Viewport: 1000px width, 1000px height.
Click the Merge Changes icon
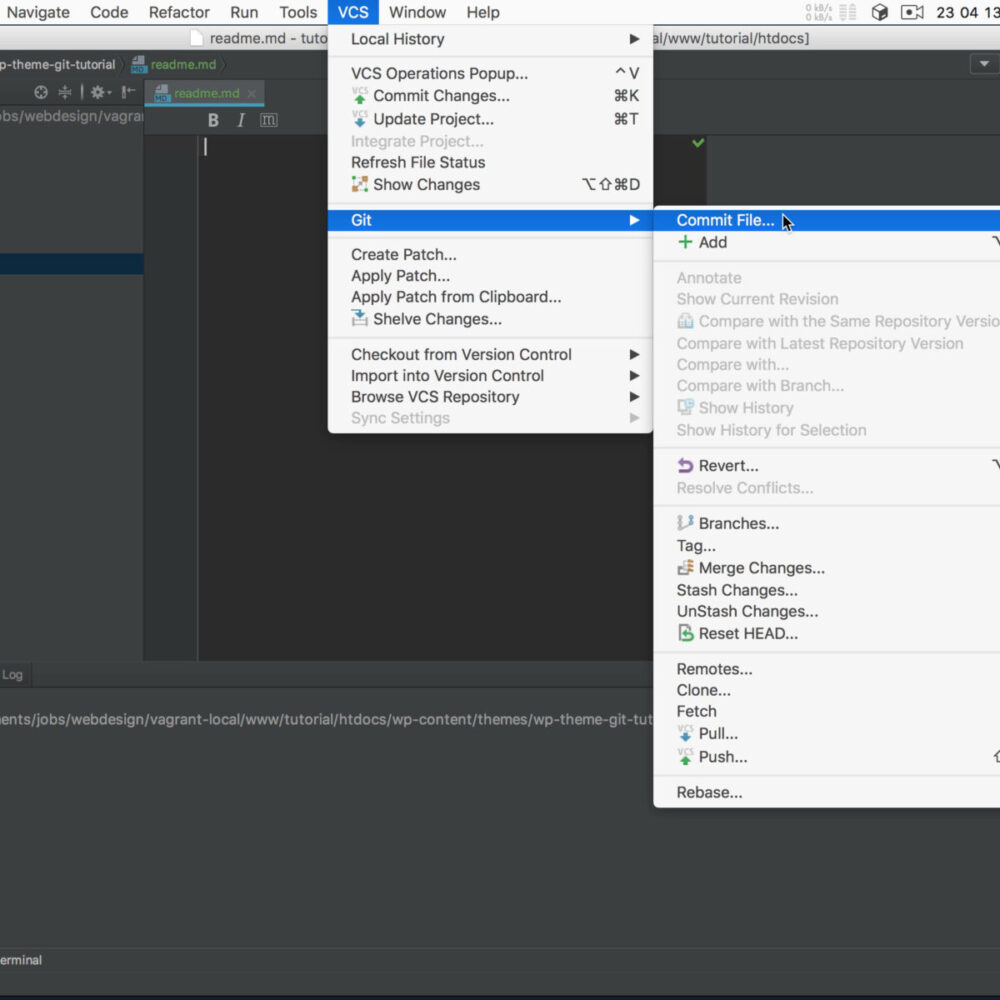(685, 568)
